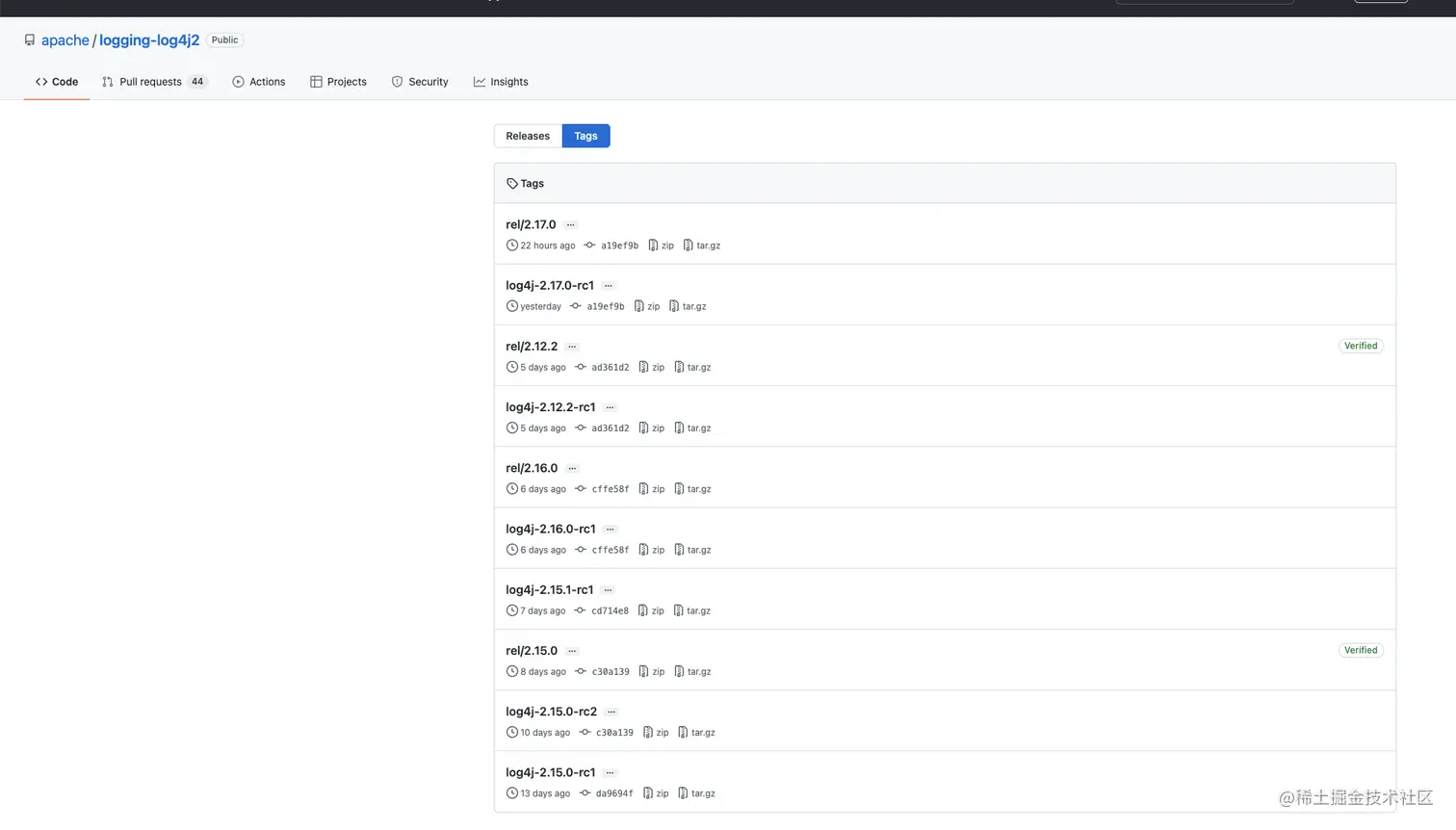1456x830 pixels.
Task: Open the rel/2.17.0 tag
Action: [x=531, y=224]
